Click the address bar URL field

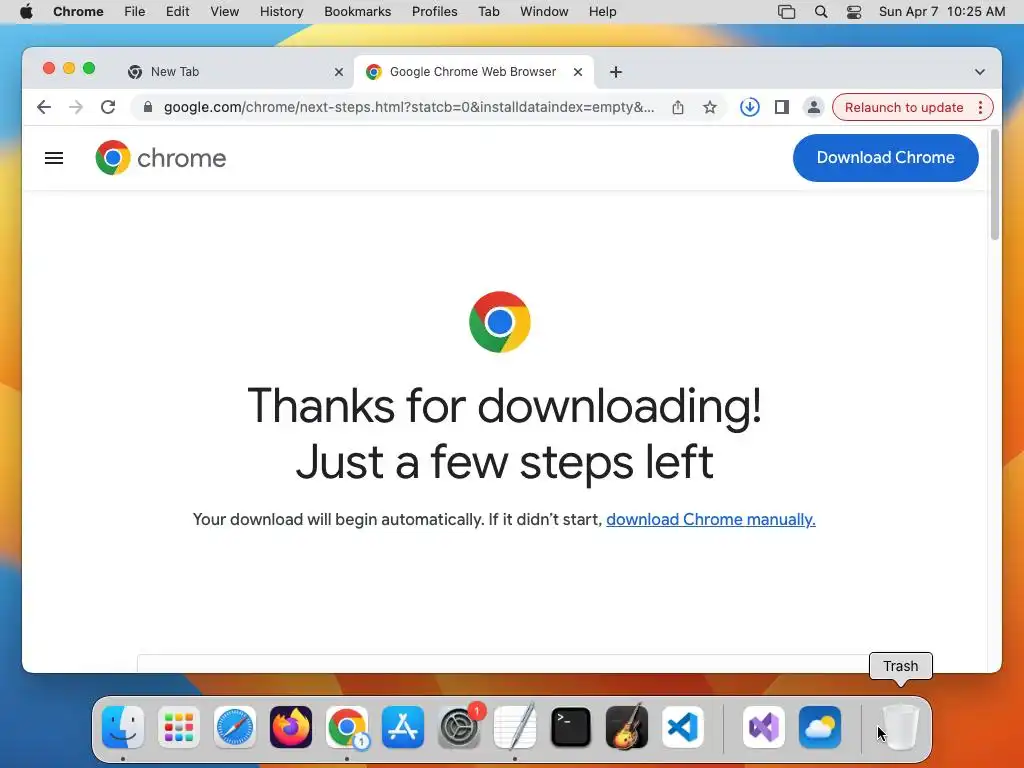(409, 107)
